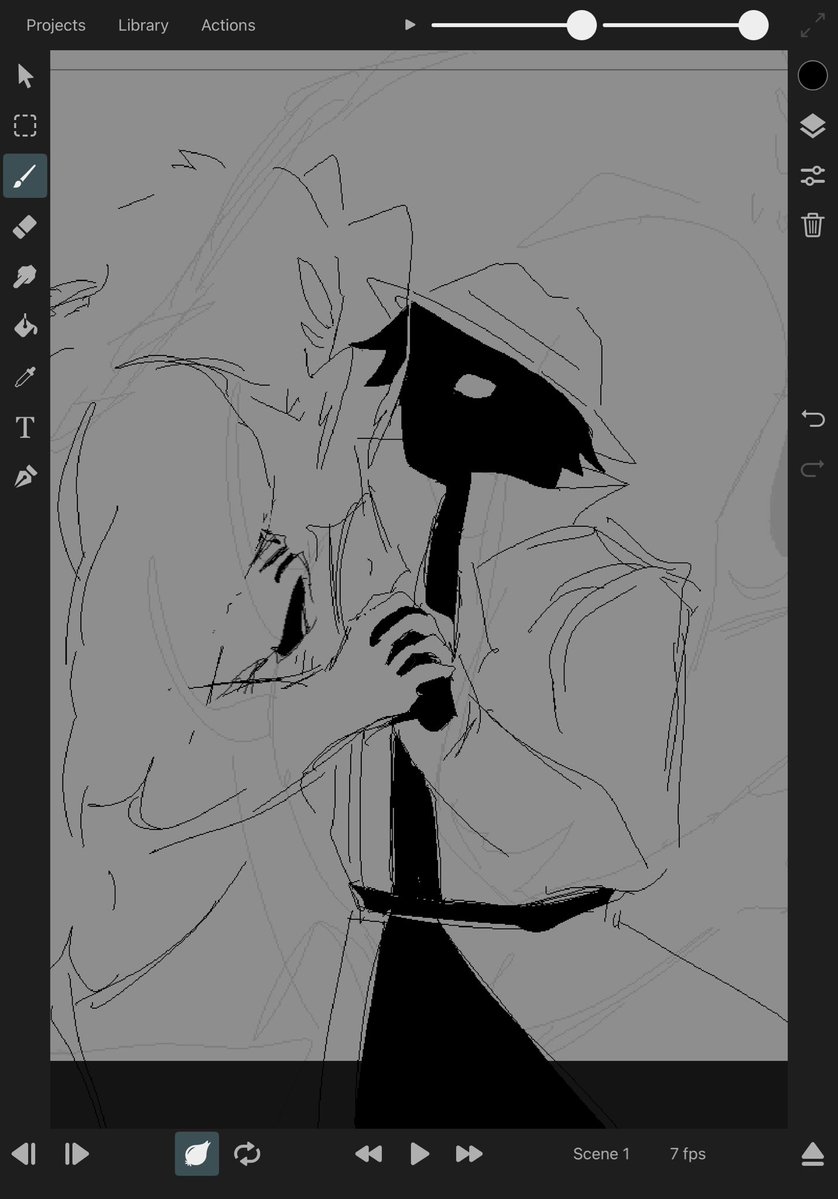This screenshot has width=838, height=1199.
Task: Toggle fullscreen expand arrows
Action: pos(812,25)
